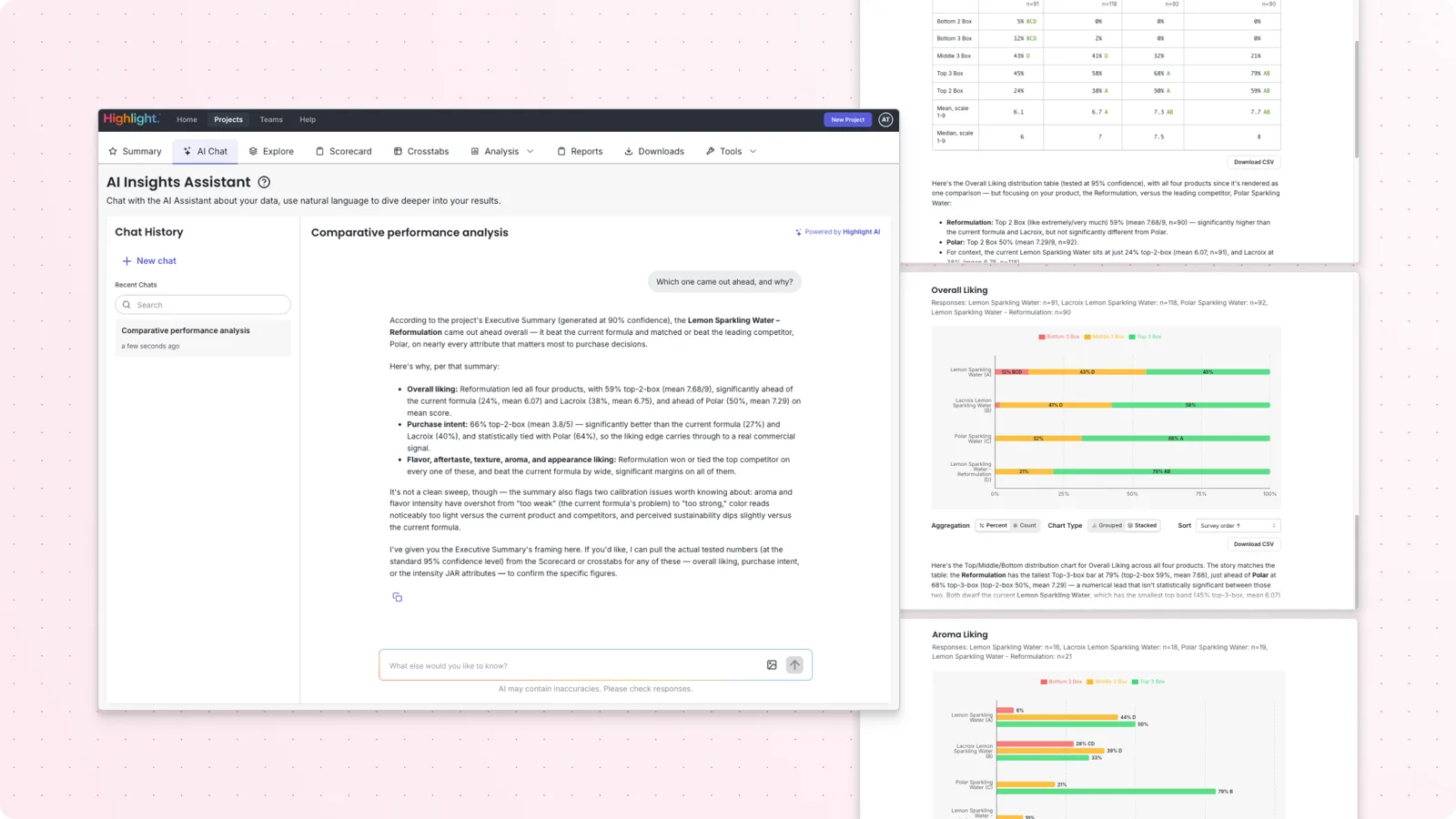Follow the Highlight AI link
The width and height of the screenshot is (1456, 819).
(861, 232)
